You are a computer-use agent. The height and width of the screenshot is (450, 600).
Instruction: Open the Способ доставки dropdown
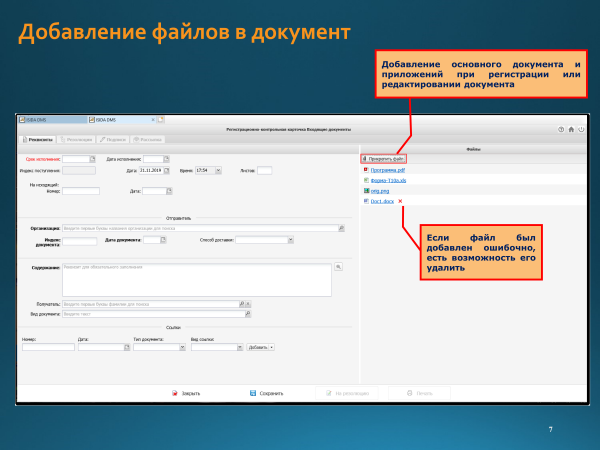tap(291, 241)
